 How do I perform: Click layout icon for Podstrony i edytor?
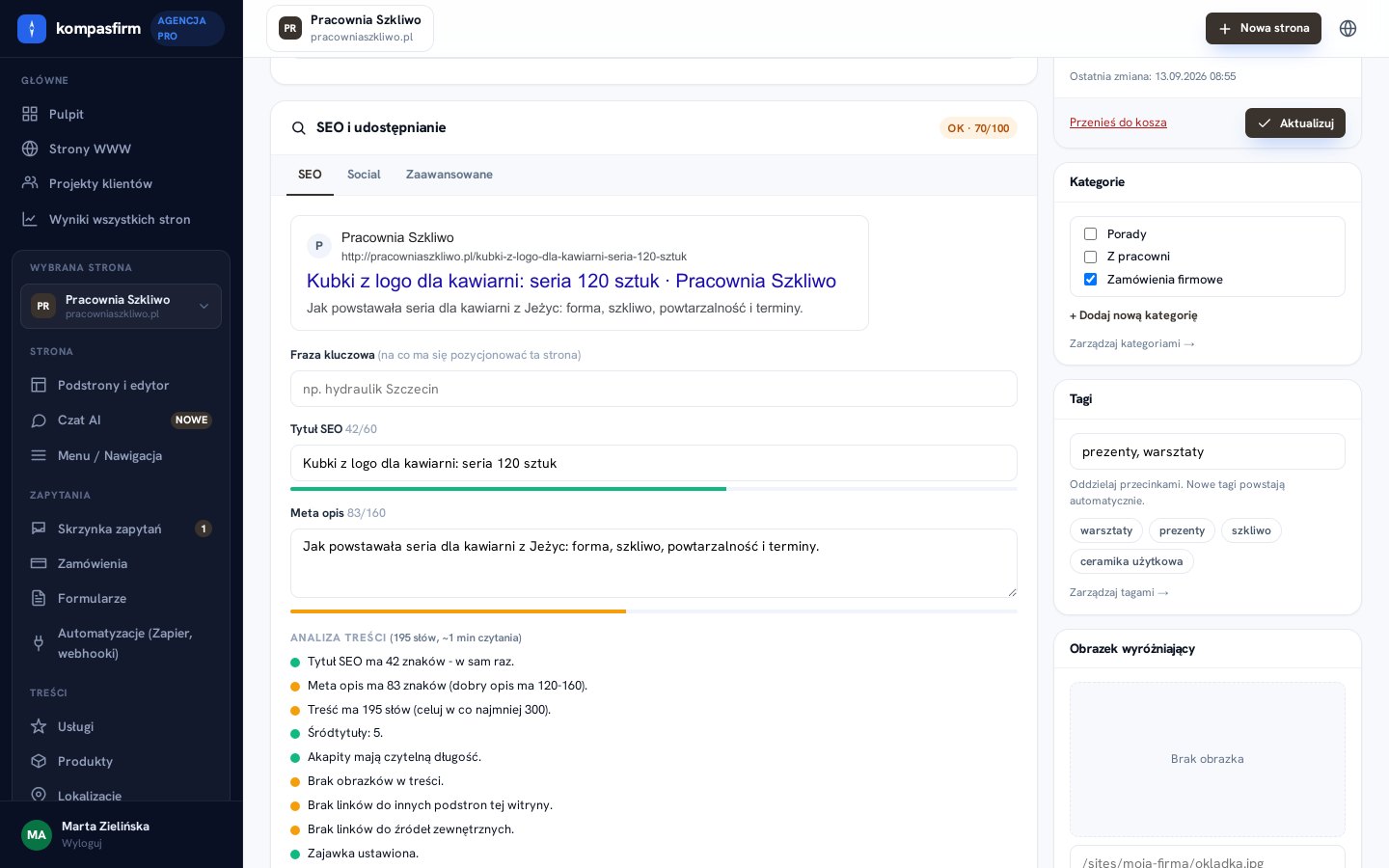(x=39, y=385)
